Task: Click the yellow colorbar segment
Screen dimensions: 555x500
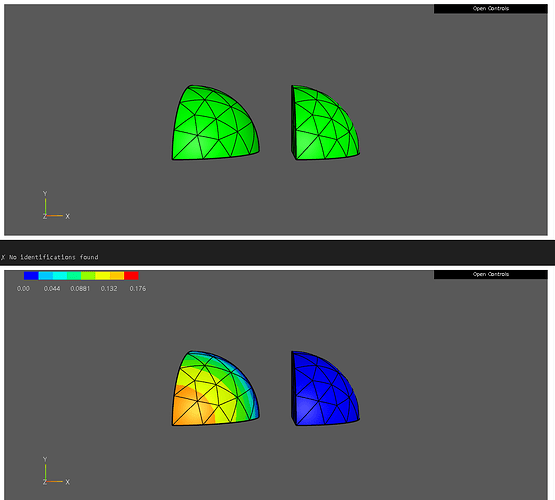Action: pos(103,276)
